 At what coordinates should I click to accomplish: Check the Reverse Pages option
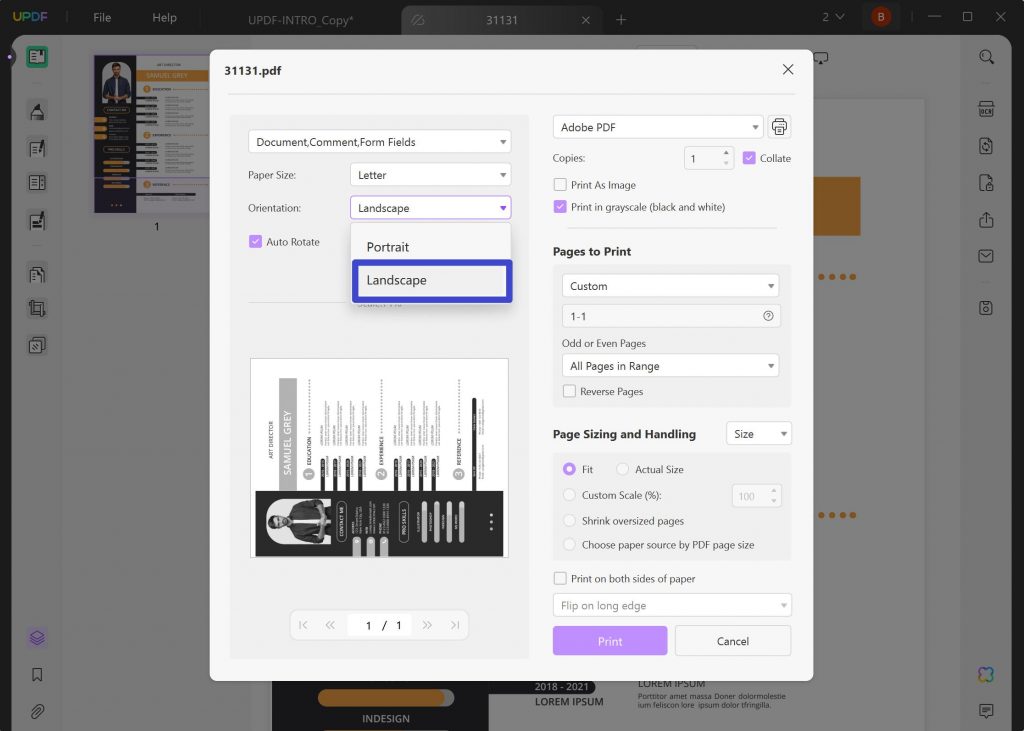569,392
